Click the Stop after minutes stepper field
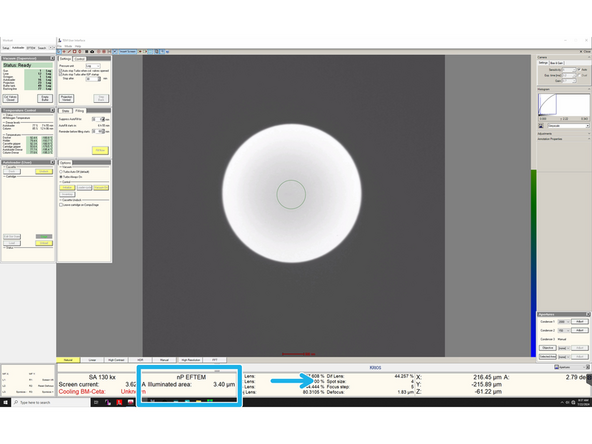 click(93, 79)
